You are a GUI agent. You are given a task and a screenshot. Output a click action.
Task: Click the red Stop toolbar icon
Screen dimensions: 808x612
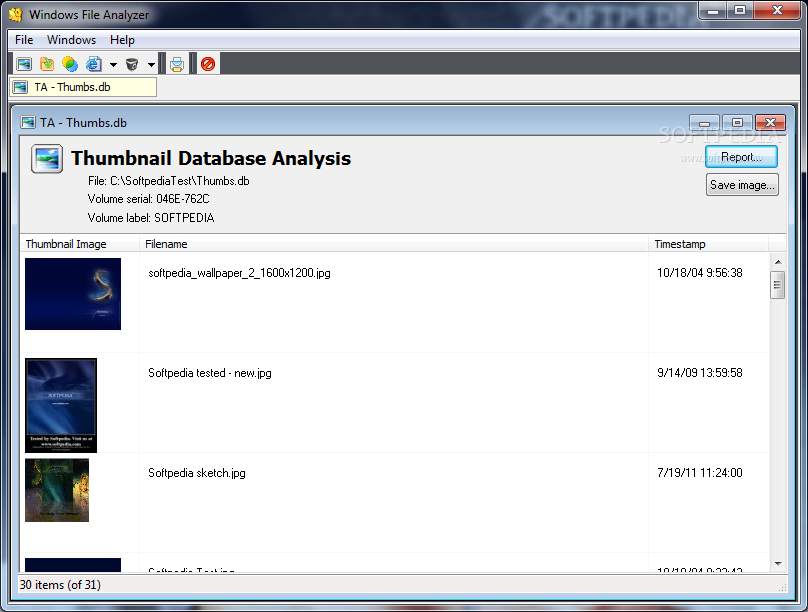tap(208, 64)
